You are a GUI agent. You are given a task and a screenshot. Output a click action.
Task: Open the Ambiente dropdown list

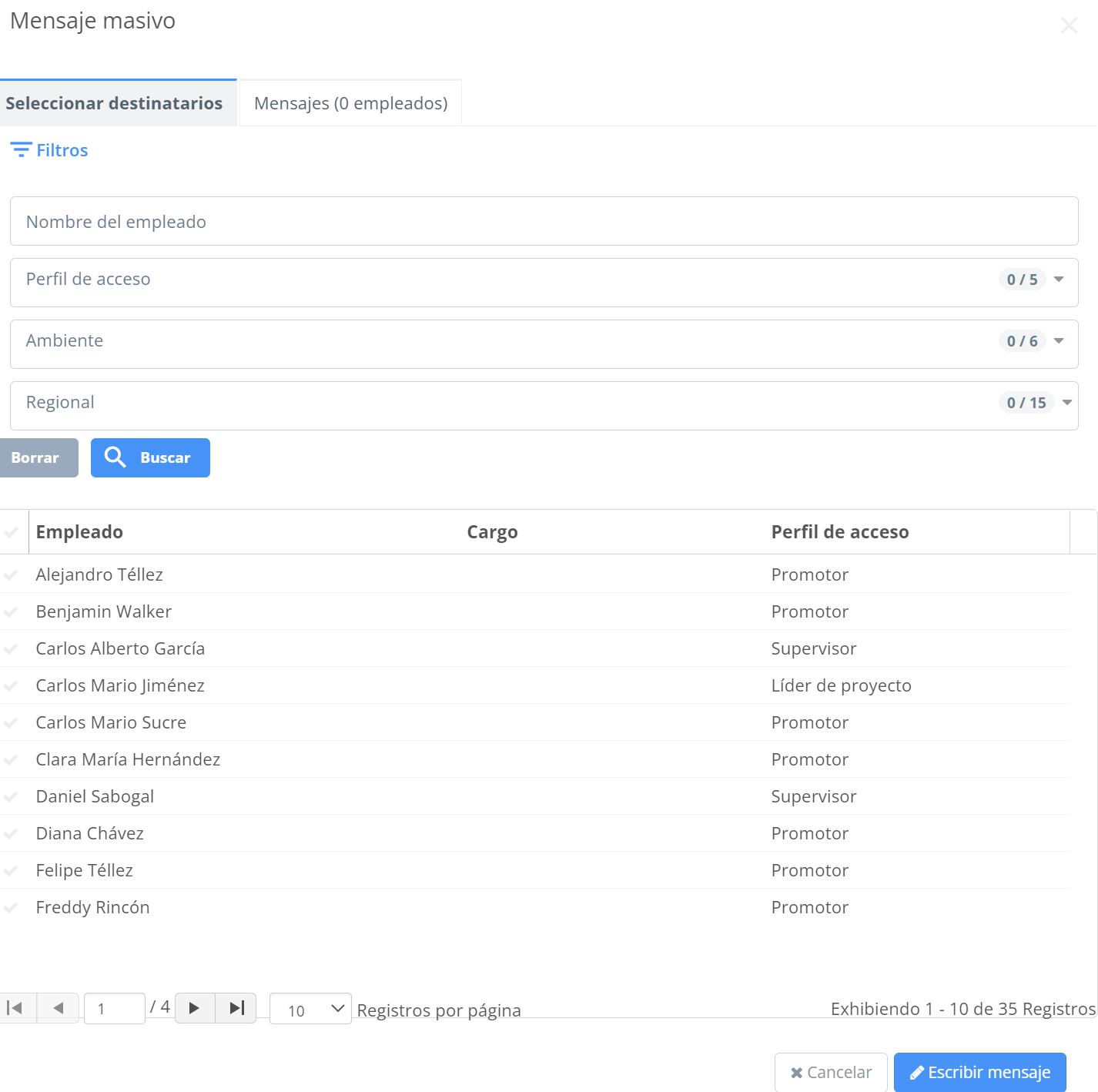[x=1059, y=341]
